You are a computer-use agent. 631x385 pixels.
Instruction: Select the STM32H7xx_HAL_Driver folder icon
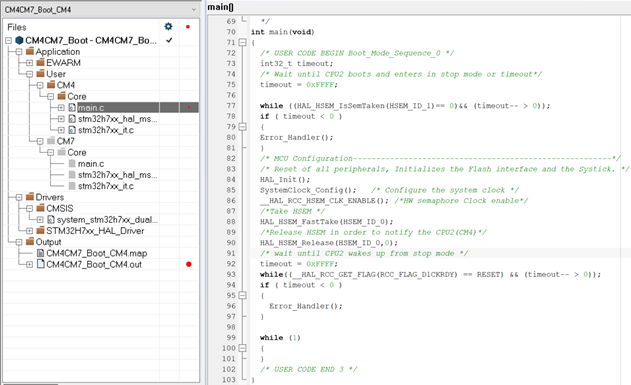(41, 231)
